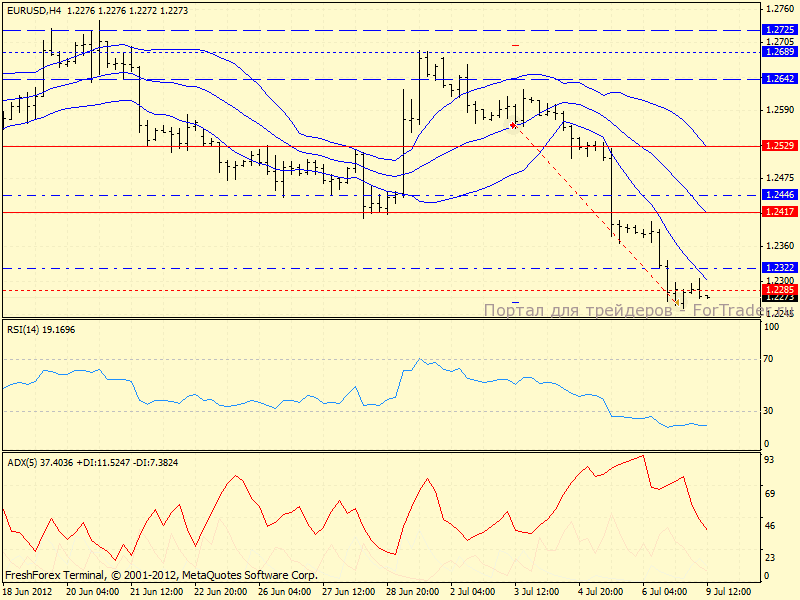Select the 1.2689 price level label
Viewport: 800px width, 600px height.
(x=780, y=52)
